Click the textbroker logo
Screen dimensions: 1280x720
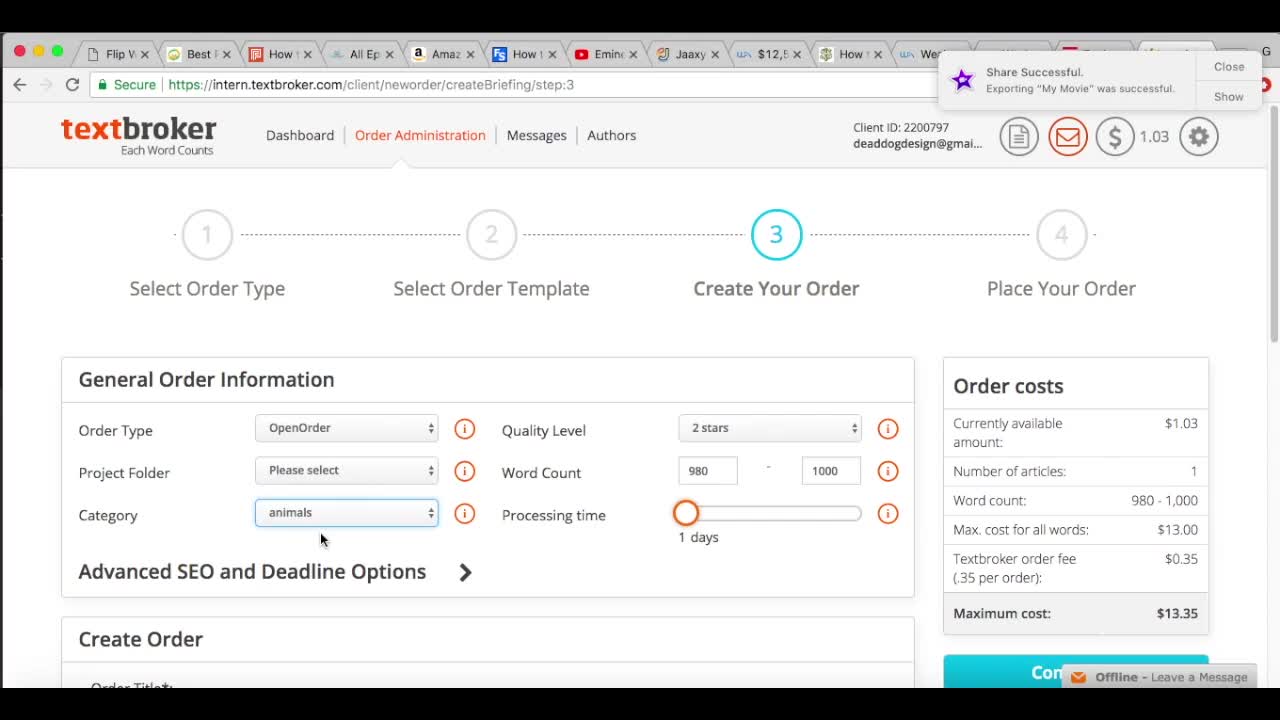tap(139, 136)
